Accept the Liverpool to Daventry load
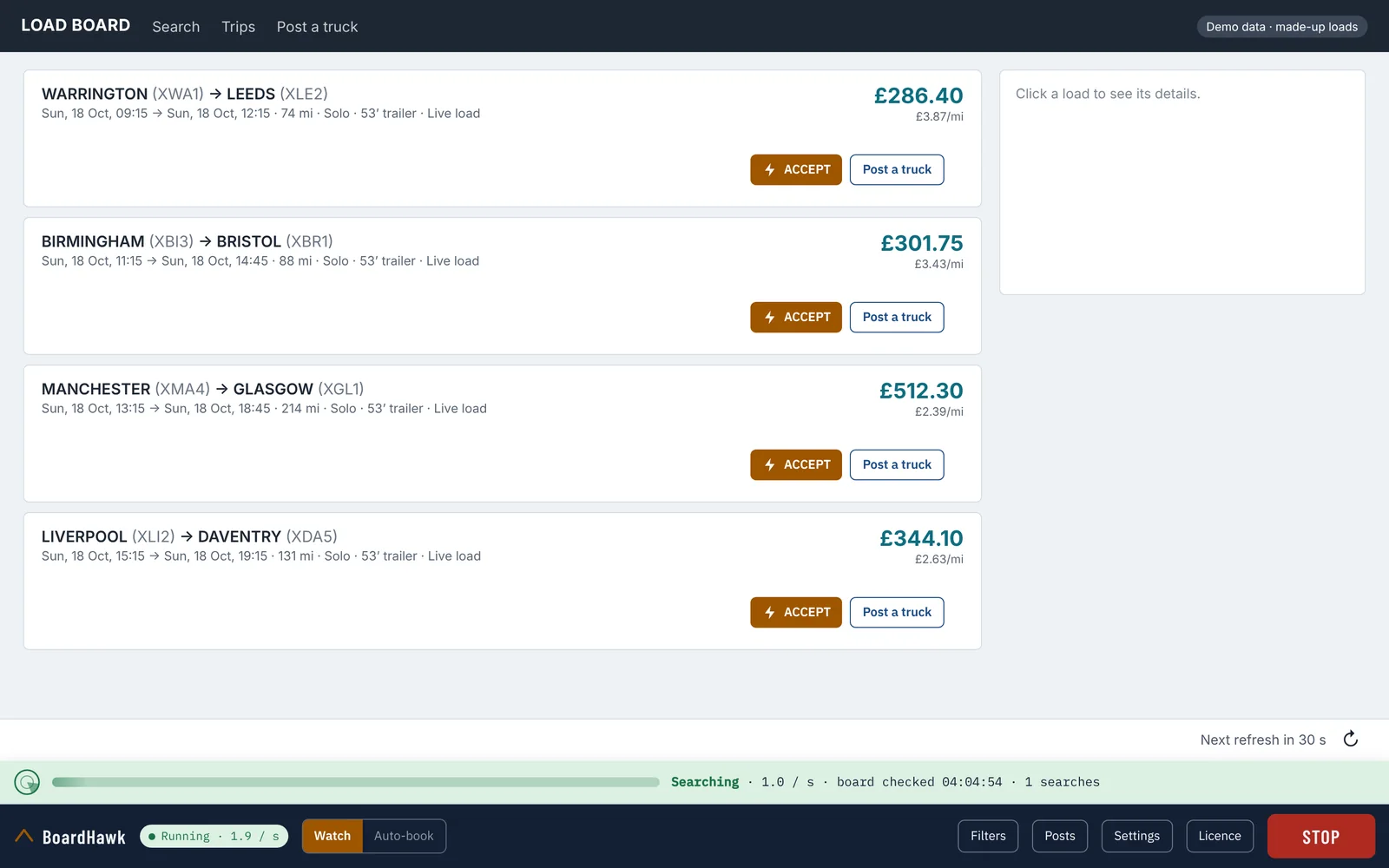1389x868 pixels. tap(796, 612)
